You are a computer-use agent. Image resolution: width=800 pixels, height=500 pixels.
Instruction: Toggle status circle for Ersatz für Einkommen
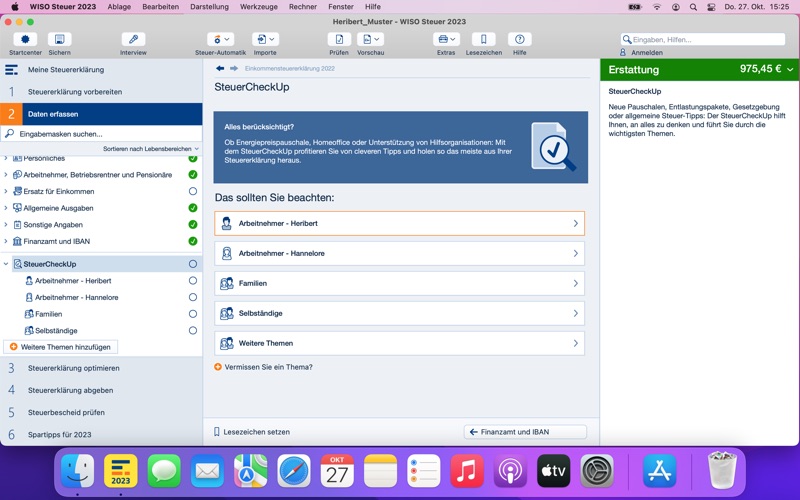[193, 191]
